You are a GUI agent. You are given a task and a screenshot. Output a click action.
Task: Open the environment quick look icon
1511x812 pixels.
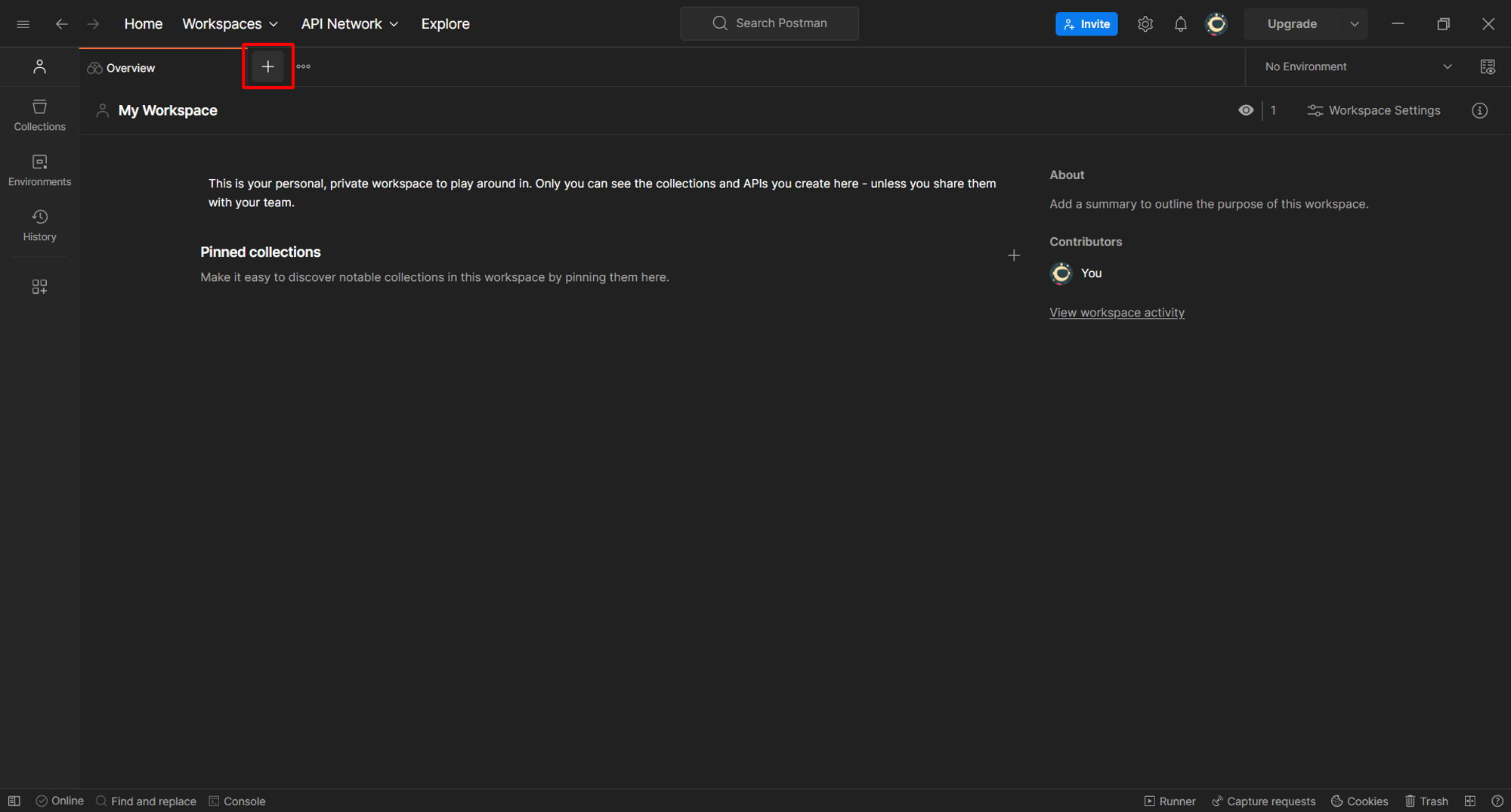pyautogui.click(x=1488, y=66)
